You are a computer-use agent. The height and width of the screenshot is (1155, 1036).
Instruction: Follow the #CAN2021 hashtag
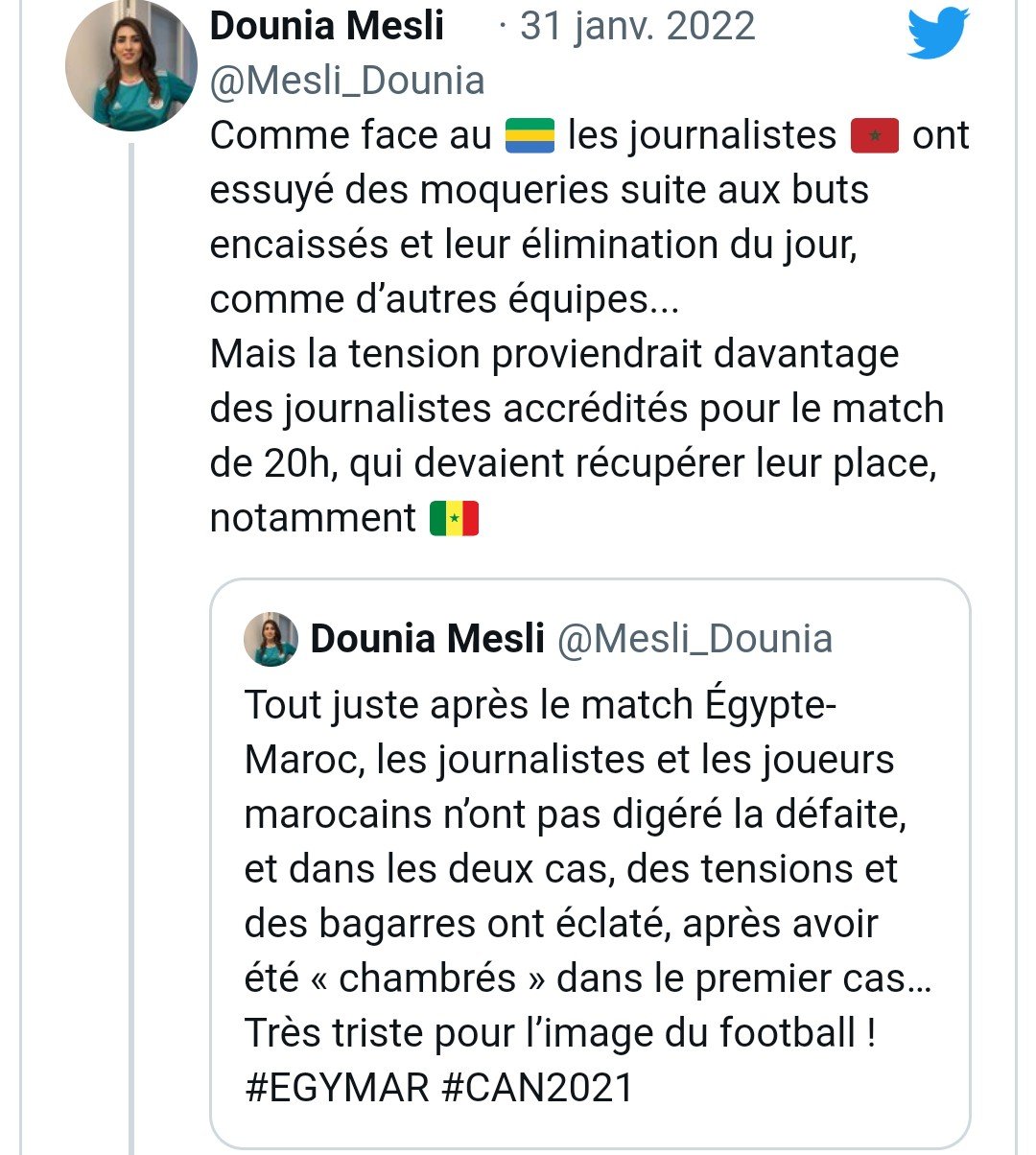pos(538,1088)
